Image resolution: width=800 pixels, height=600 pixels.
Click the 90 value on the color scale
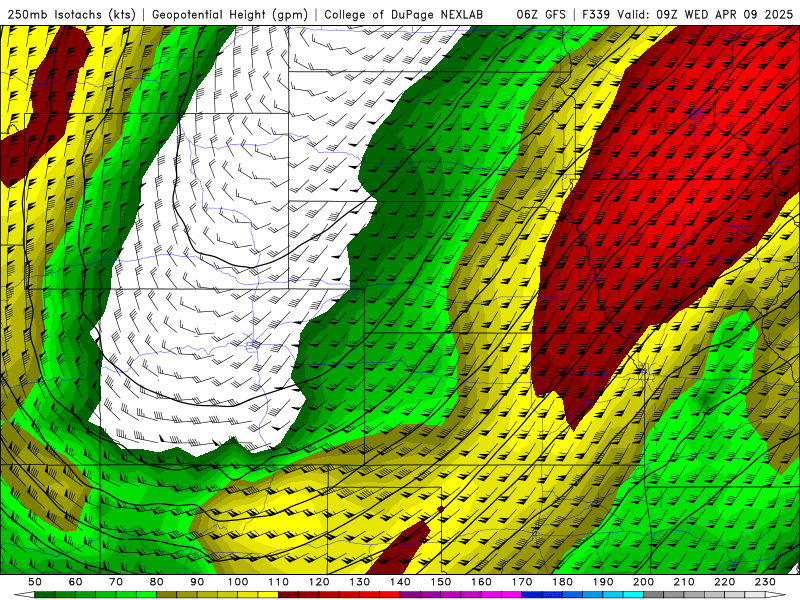[197, 582]
